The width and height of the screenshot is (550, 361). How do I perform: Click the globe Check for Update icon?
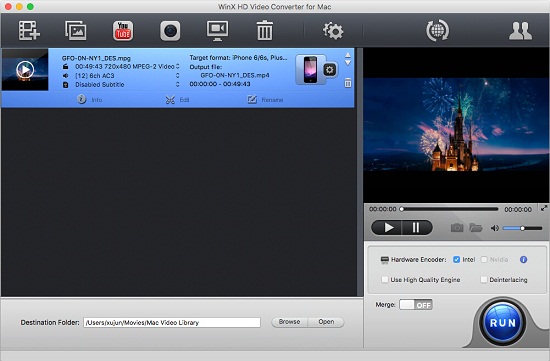pos(437,31)
